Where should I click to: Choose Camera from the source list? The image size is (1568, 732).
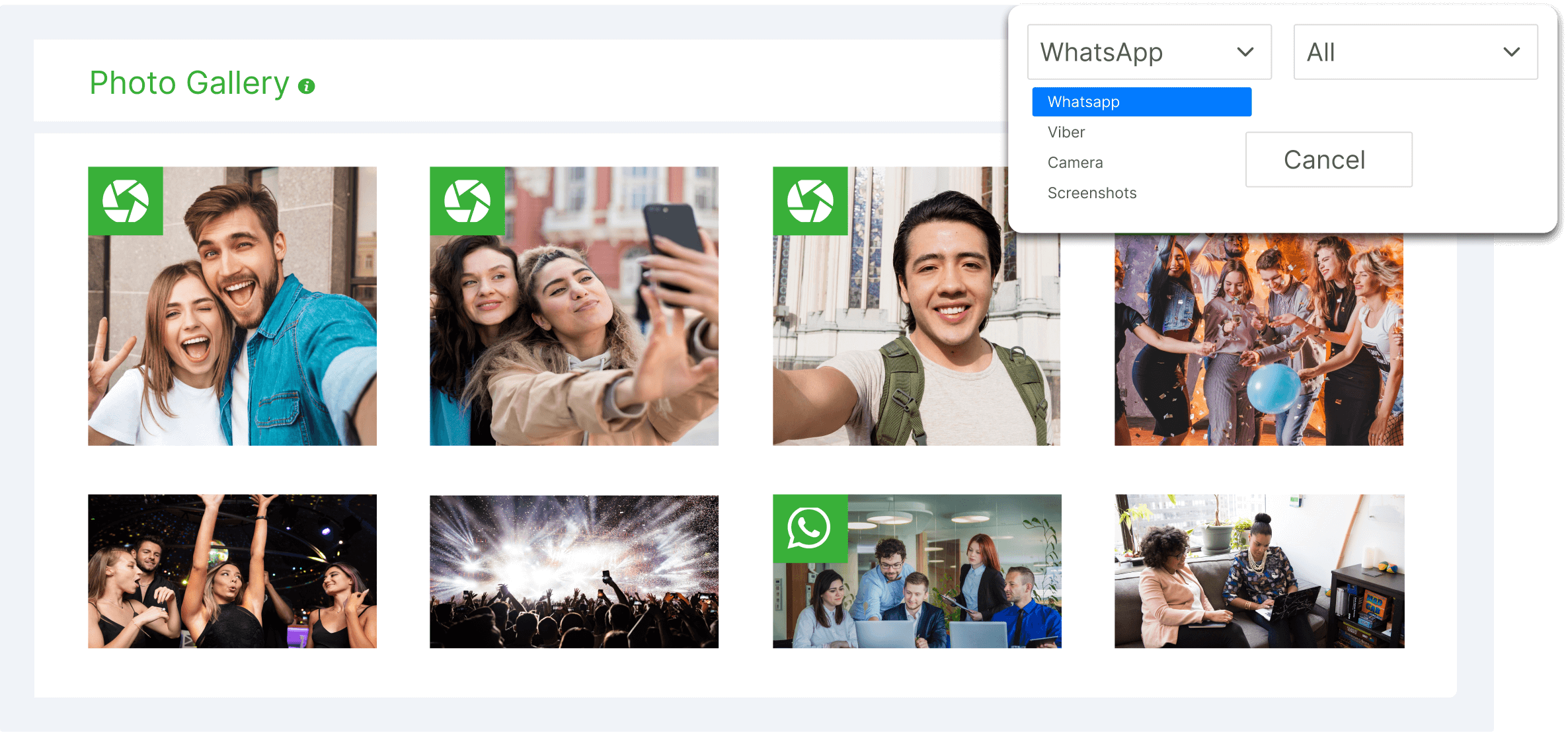click(x=1075, y=163)
